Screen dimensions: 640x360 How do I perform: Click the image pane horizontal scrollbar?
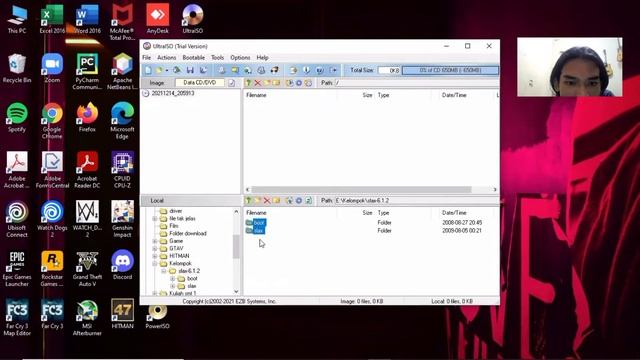[x=361, y=190]
